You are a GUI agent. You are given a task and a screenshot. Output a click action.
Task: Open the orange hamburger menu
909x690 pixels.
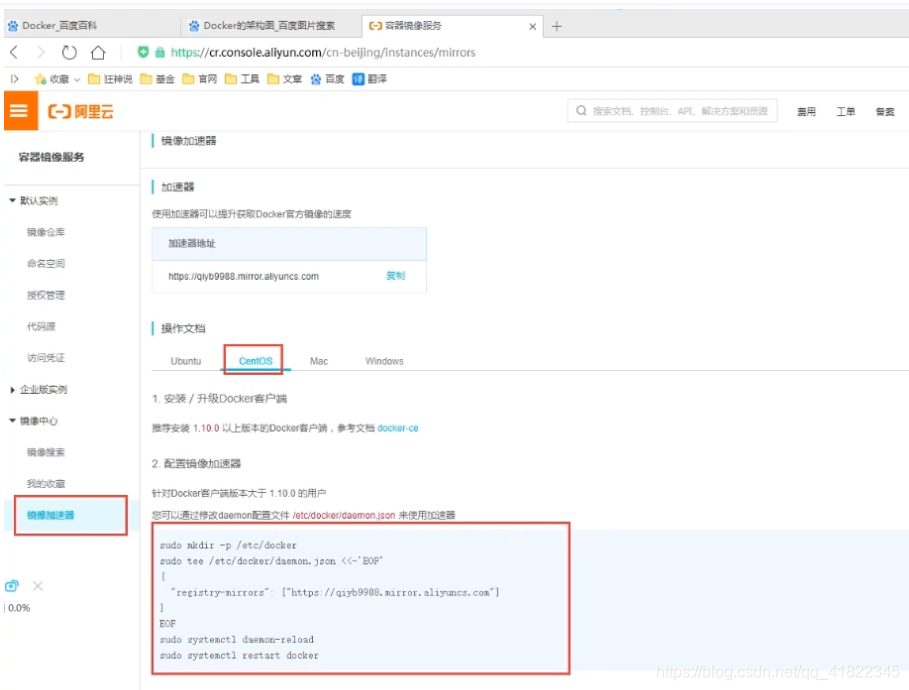click(17, 113)
